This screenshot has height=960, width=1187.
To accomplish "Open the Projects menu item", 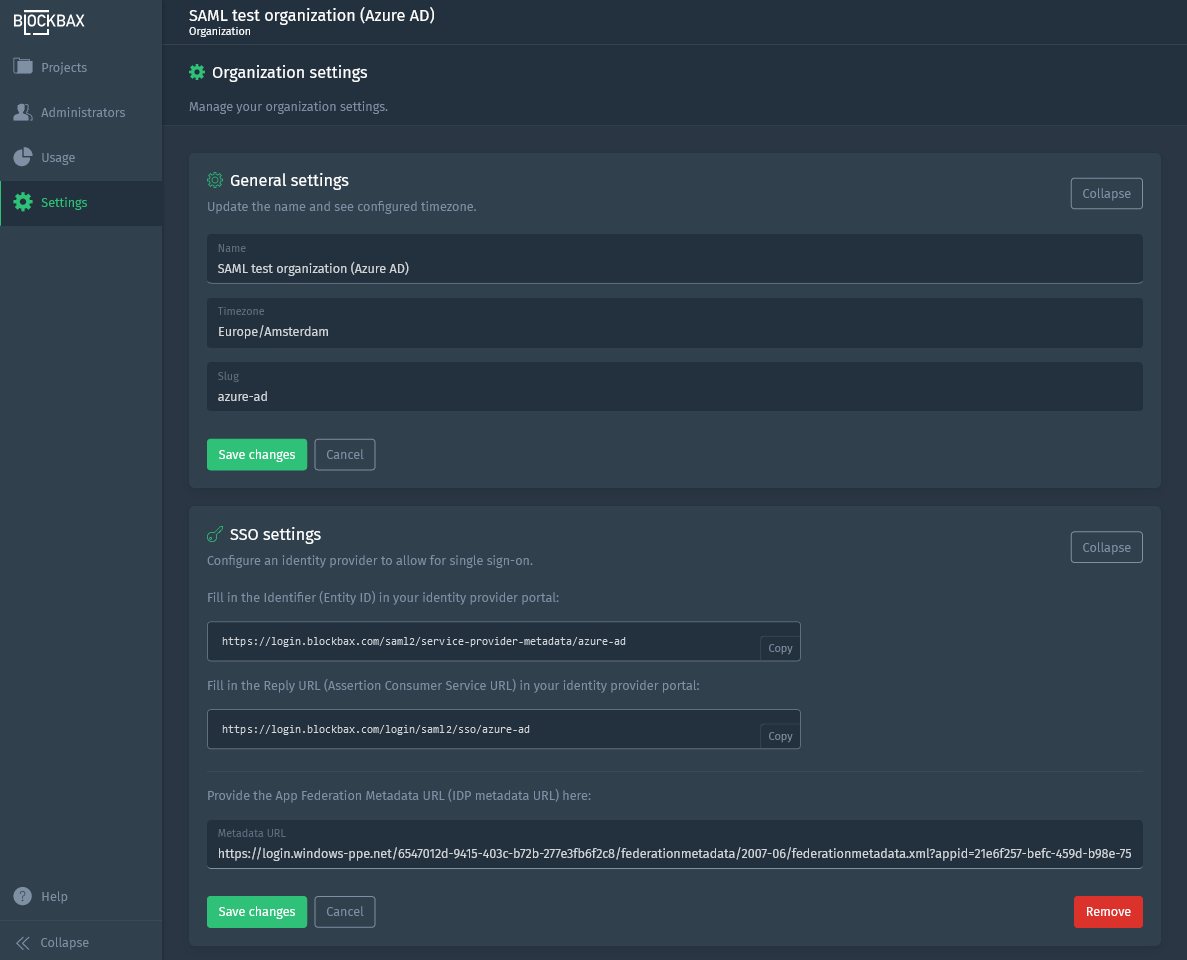I will pyautogui.click(x=64, y=67).
